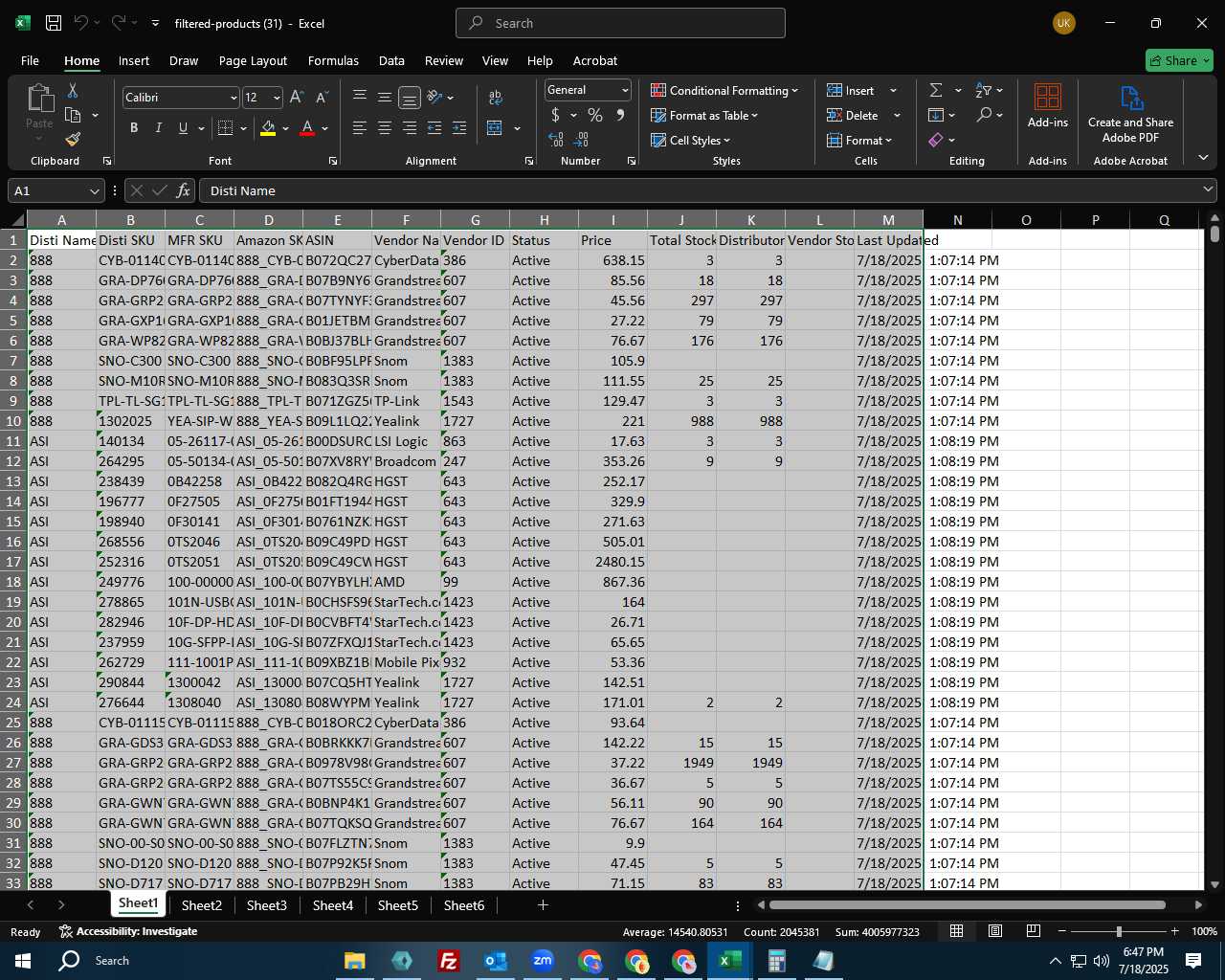Open the Sheet6 worksheet tab
This screenshot has height=980, width=1225.
[464, 905]
